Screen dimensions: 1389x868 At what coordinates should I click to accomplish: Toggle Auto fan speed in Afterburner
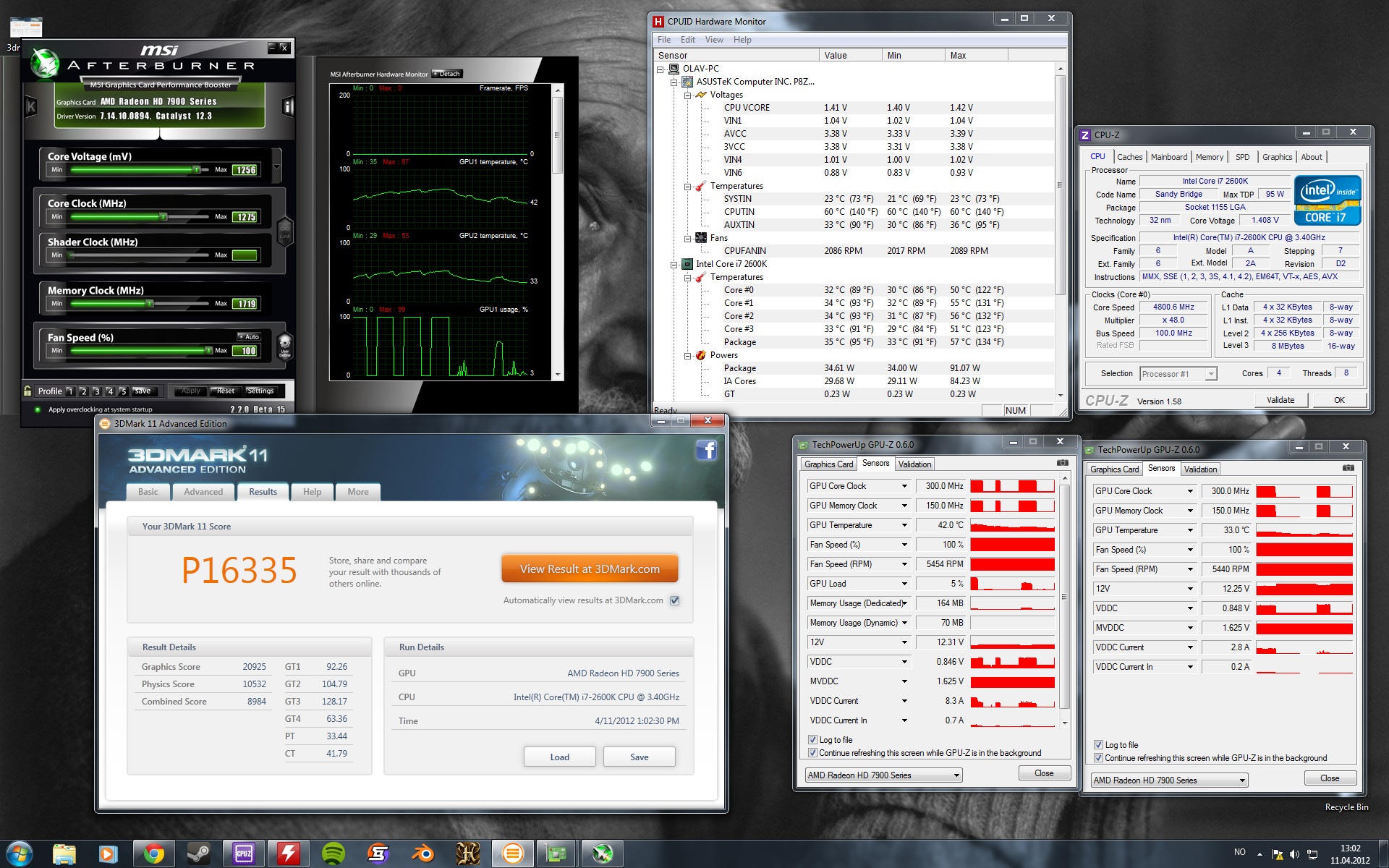coord(249,337)
